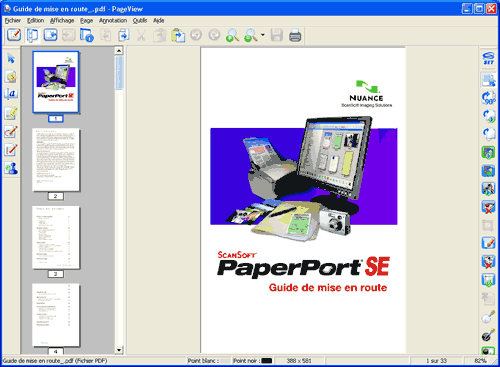The width and height of the screenshot is (500, 367).
Task: Open the Annotation menu
Action: tap(113, 21)
